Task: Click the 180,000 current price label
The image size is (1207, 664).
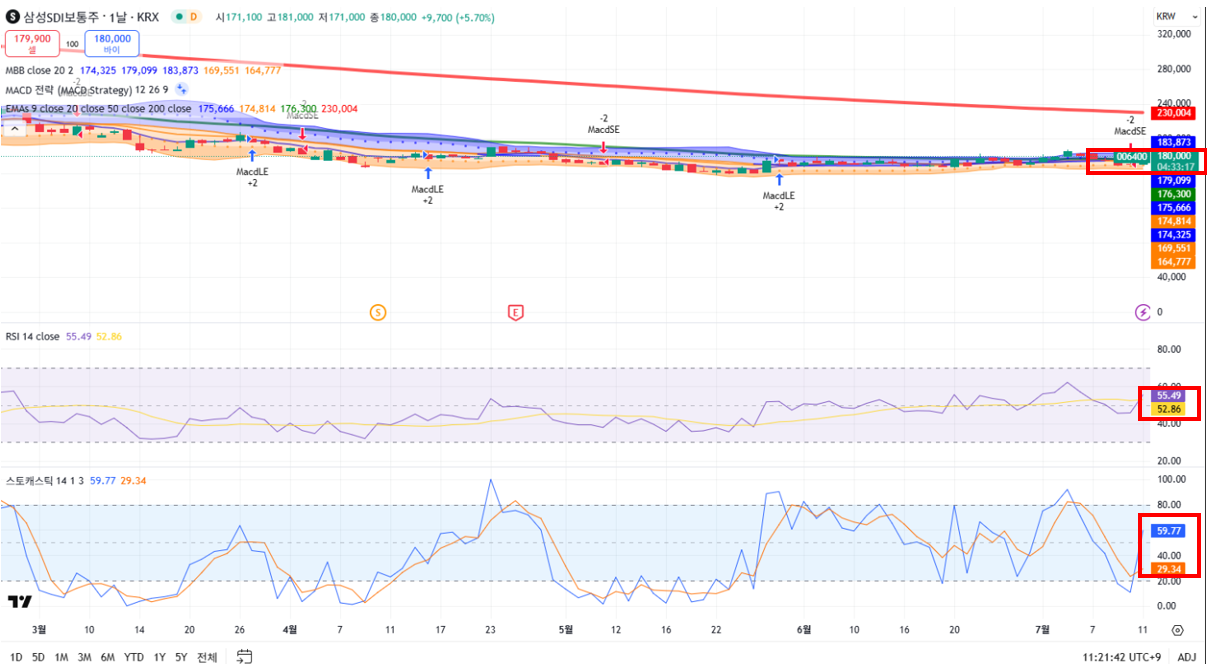Action: click(x=1172, y=156)
